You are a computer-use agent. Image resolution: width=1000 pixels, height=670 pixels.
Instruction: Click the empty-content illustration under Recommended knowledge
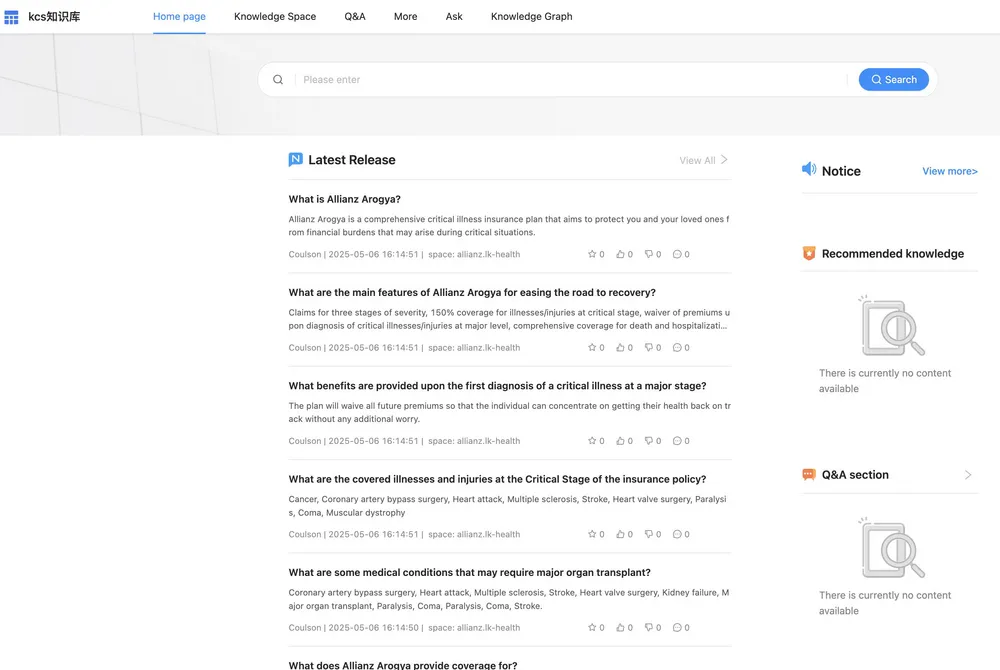pos(891,325)
